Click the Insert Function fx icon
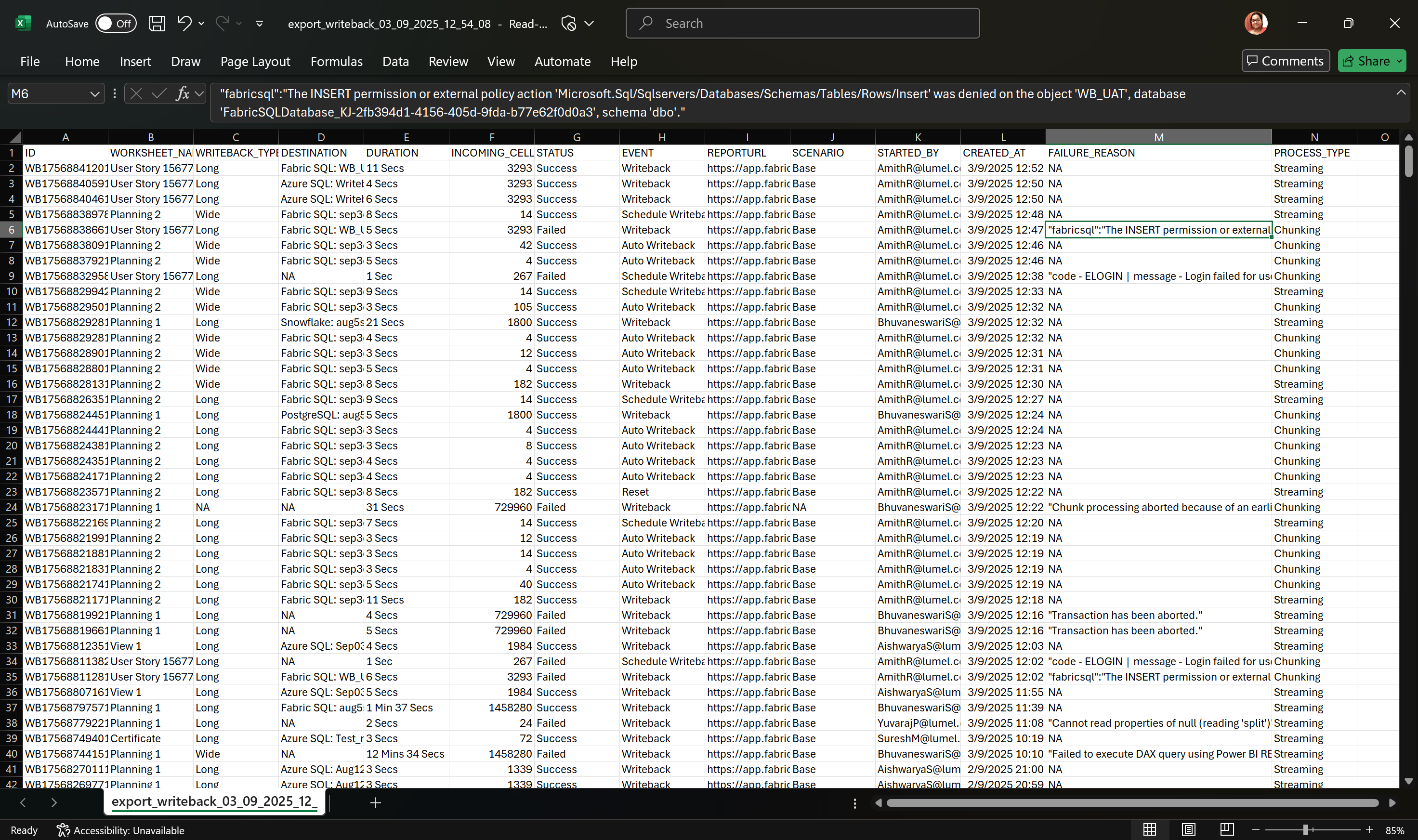The height and width of the screenshot is (840, 1418). coord(182,93)
